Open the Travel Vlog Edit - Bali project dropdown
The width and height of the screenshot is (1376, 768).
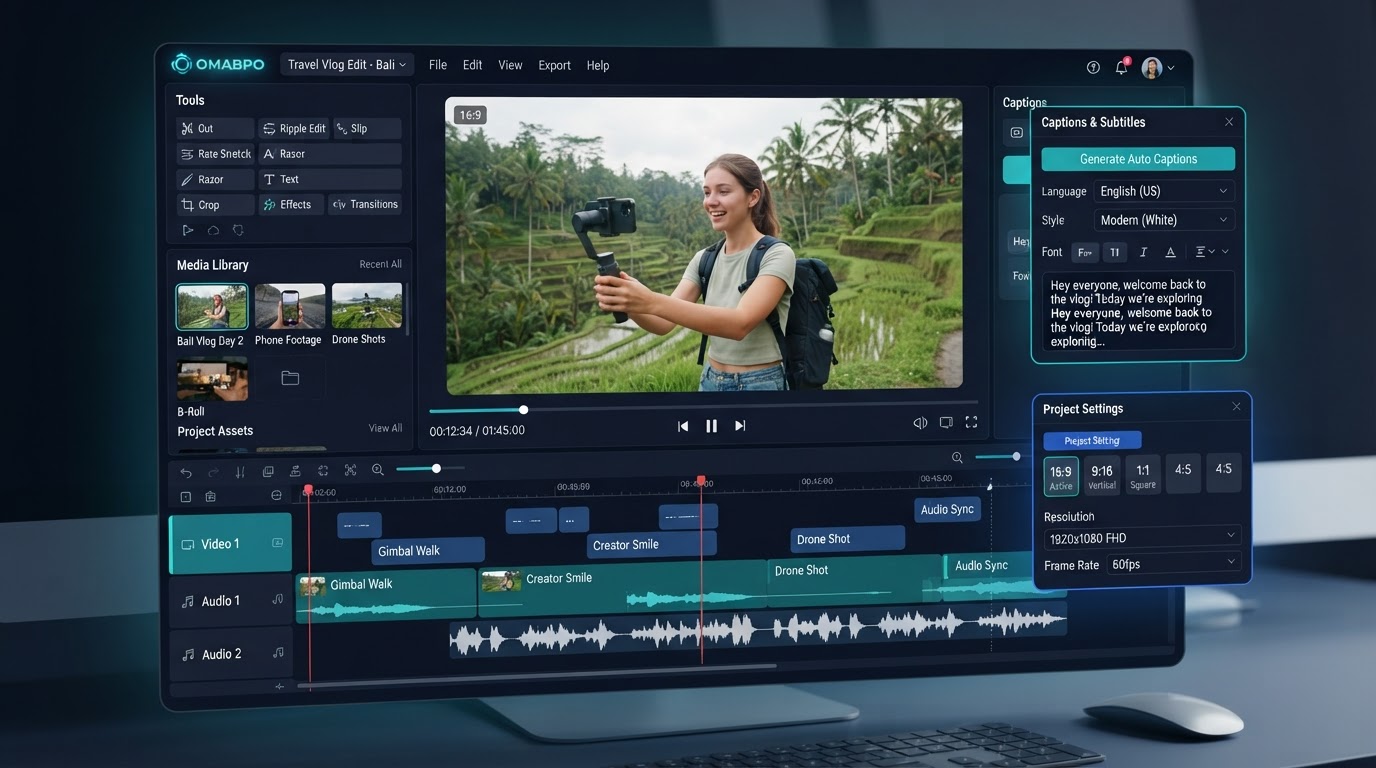tap(347, 65)
